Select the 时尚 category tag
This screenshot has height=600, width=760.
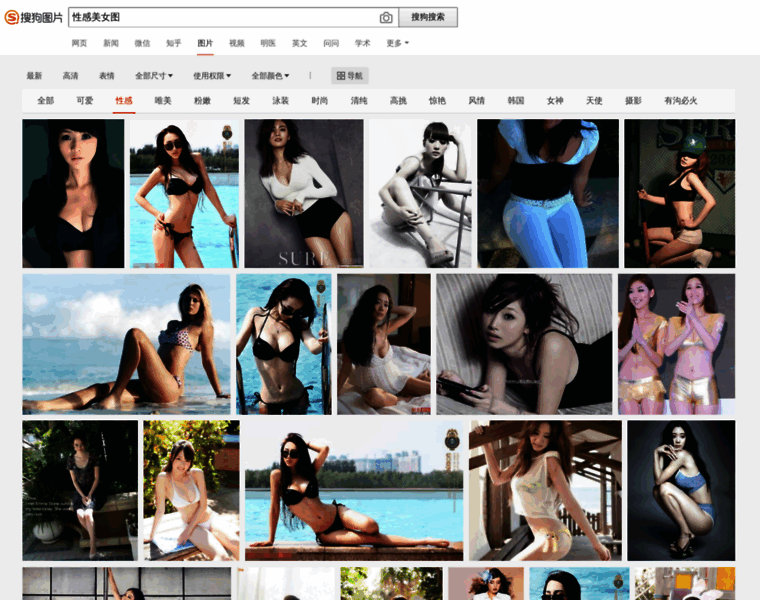click(320, 101)
